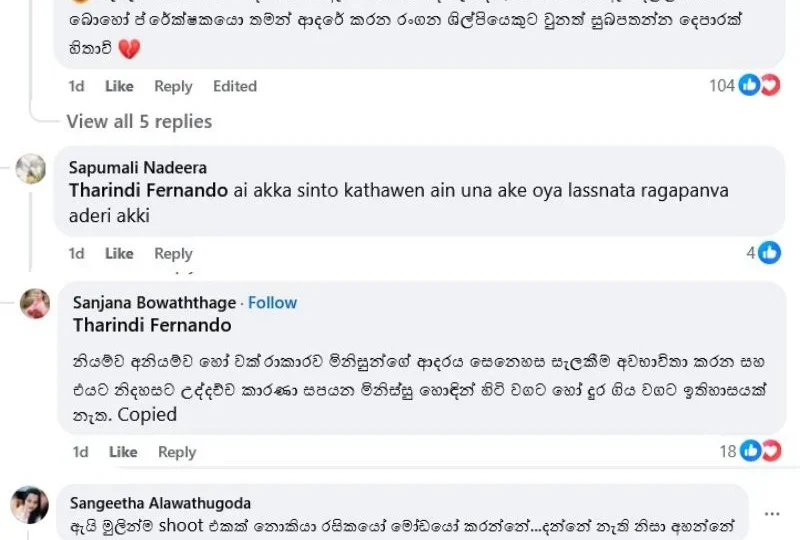800x540 pixels.
Task: Open Sapumali Nadeera's profile name link
Action: coord(137,168)
